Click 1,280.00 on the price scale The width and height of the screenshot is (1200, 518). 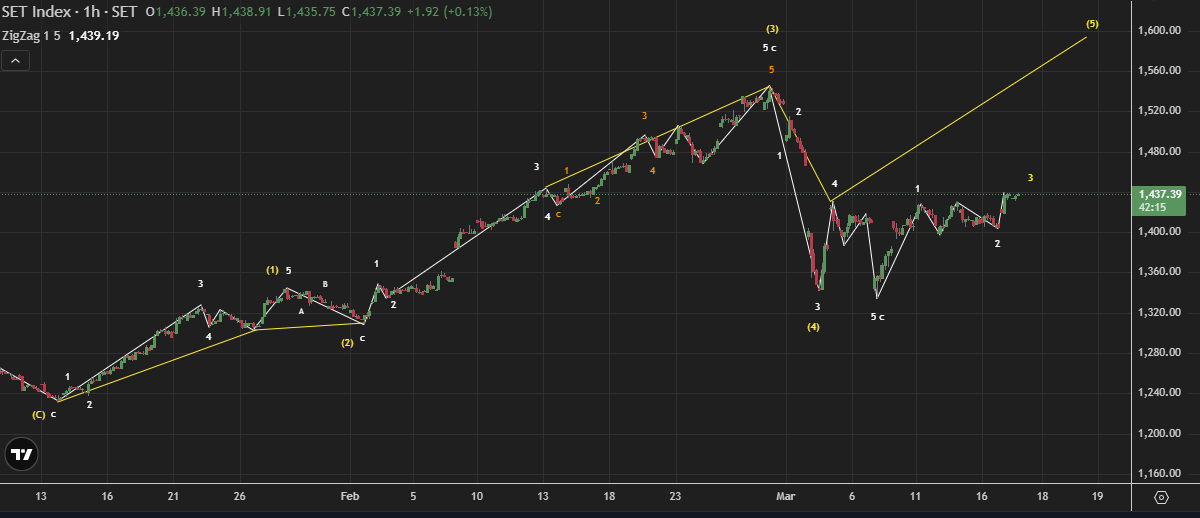click(1160, 353)
